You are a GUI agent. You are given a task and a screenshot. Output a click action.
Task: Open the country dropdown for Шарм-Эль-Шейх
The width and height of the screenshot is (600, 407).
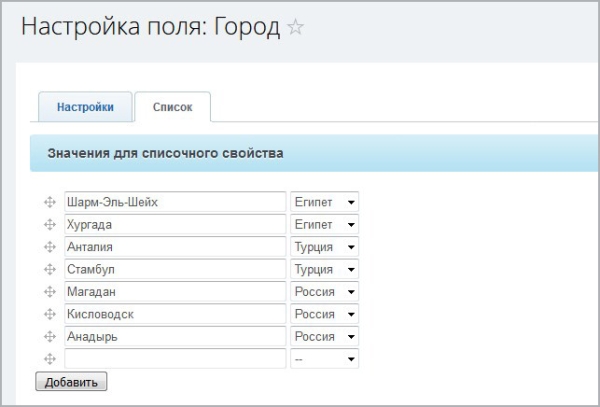(x=324, y=203)
